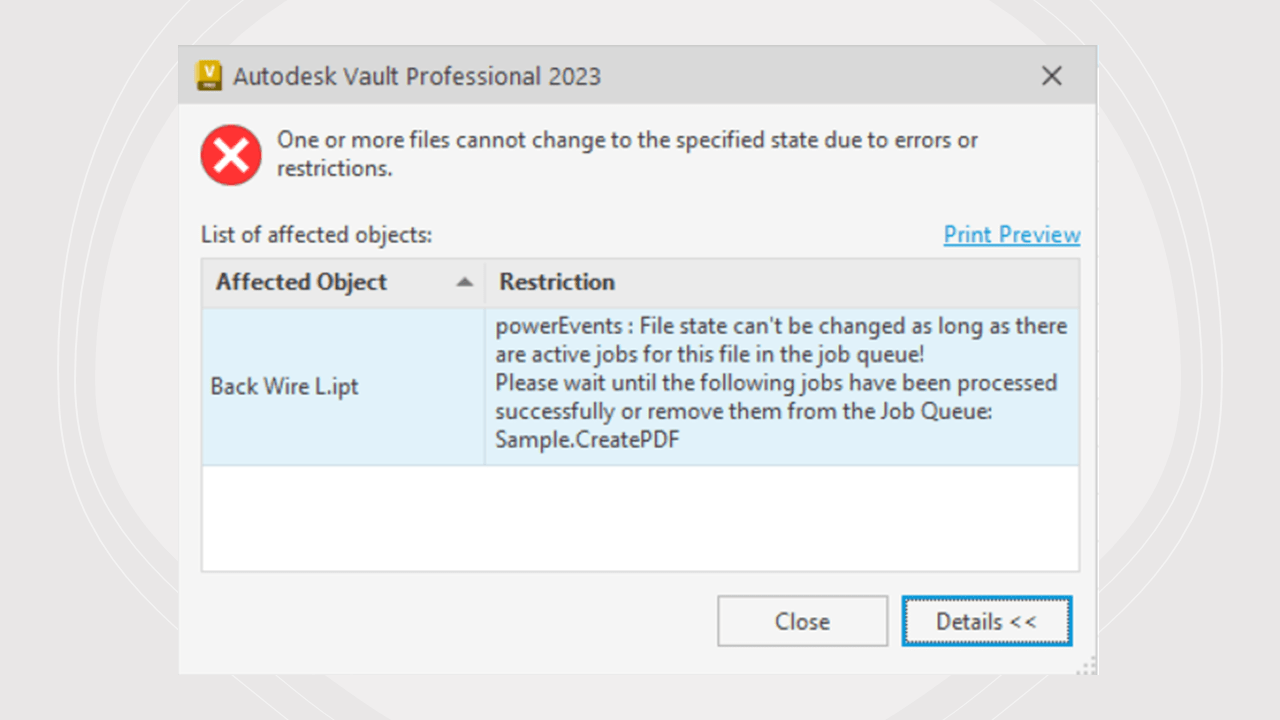
Task: Click the resize grip at dialog corner
Action: tap(1087, 664)
